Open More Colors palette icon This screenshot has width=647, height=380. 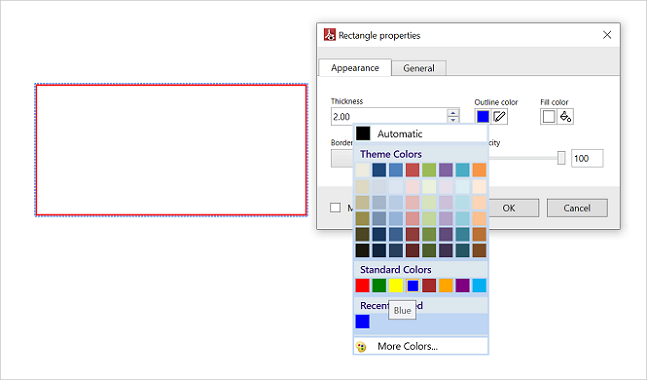coord(361,347)
